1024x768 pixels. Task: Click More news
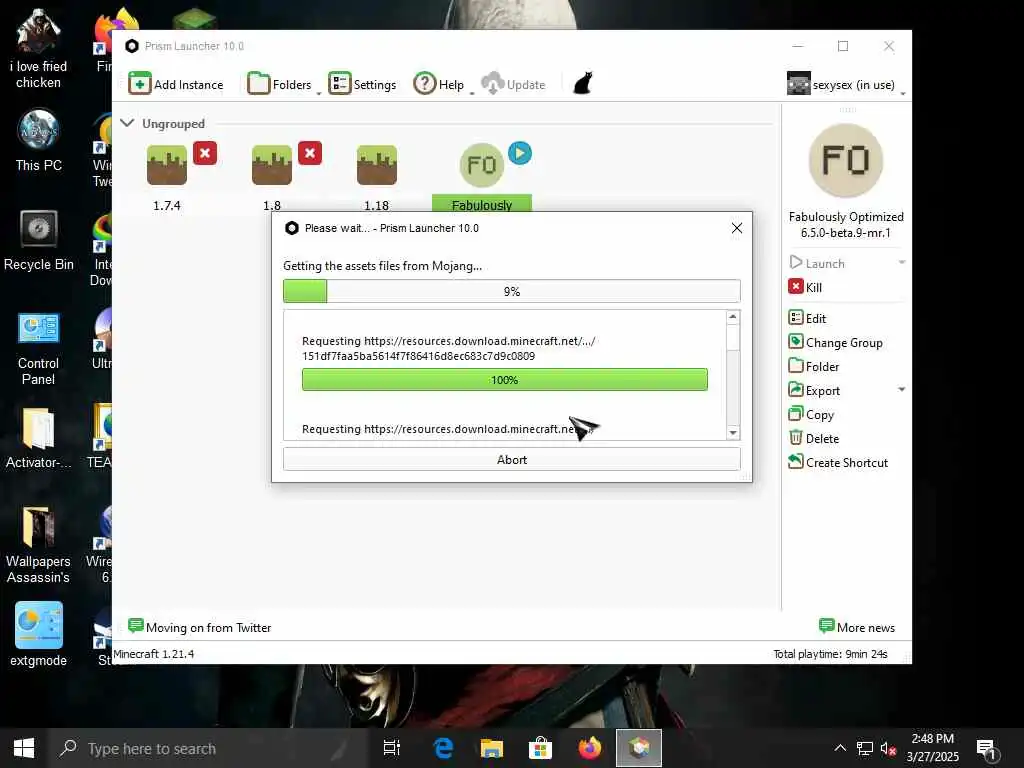tap(857, 627)
